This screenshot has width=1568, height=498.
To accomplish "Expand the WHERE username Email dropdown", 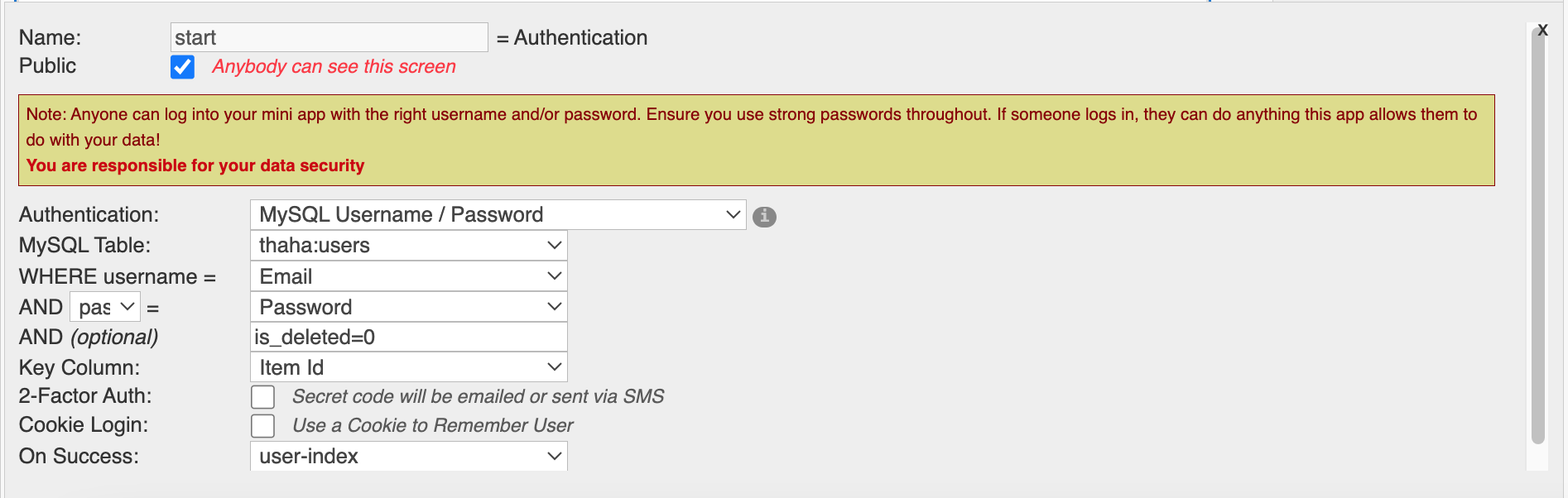I will [408, 276].
